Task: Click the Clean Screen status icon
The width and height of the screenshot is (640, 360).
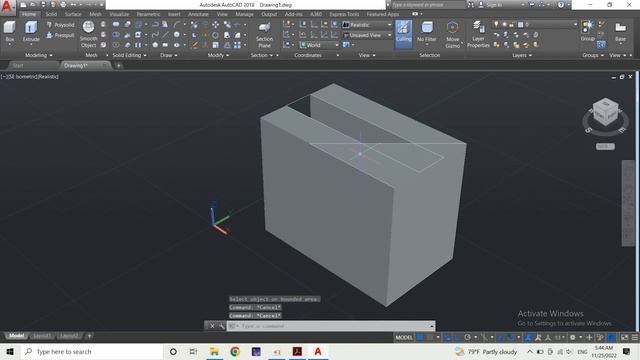Action: (624, 338)
